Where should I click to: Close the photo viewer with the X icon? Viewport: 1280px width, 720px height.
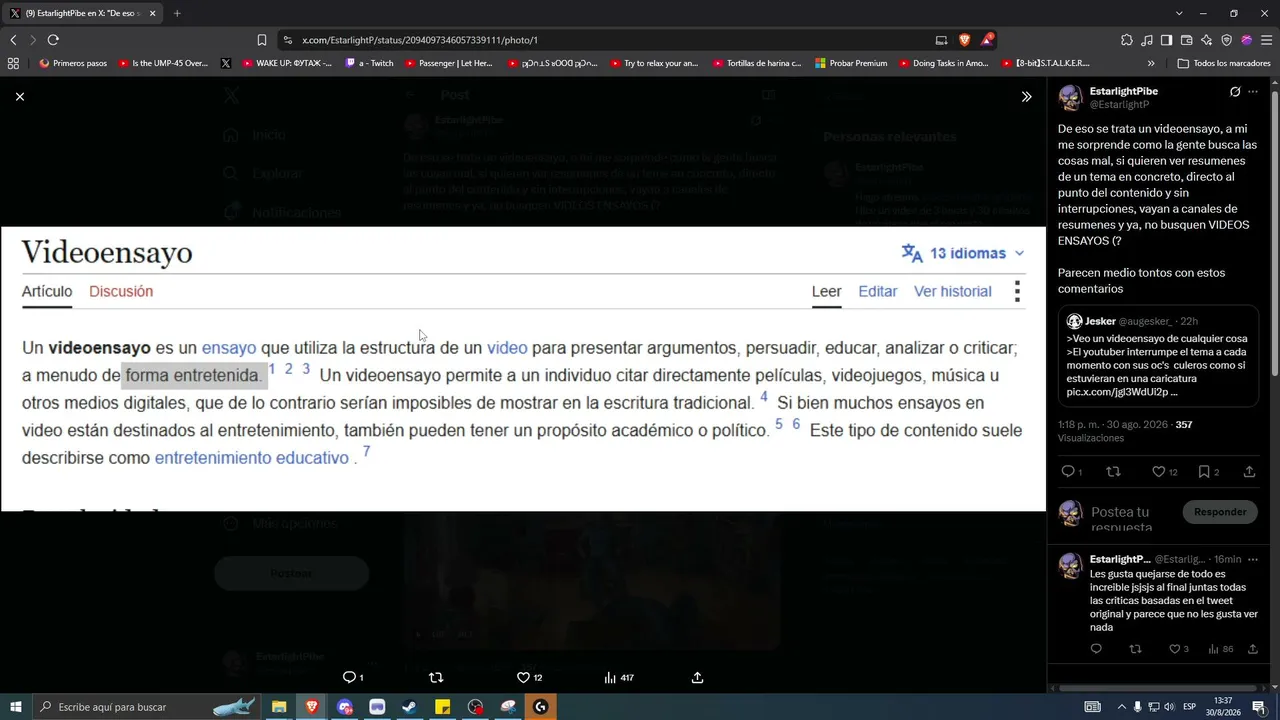pyautogui.click(x=19, y=96)
